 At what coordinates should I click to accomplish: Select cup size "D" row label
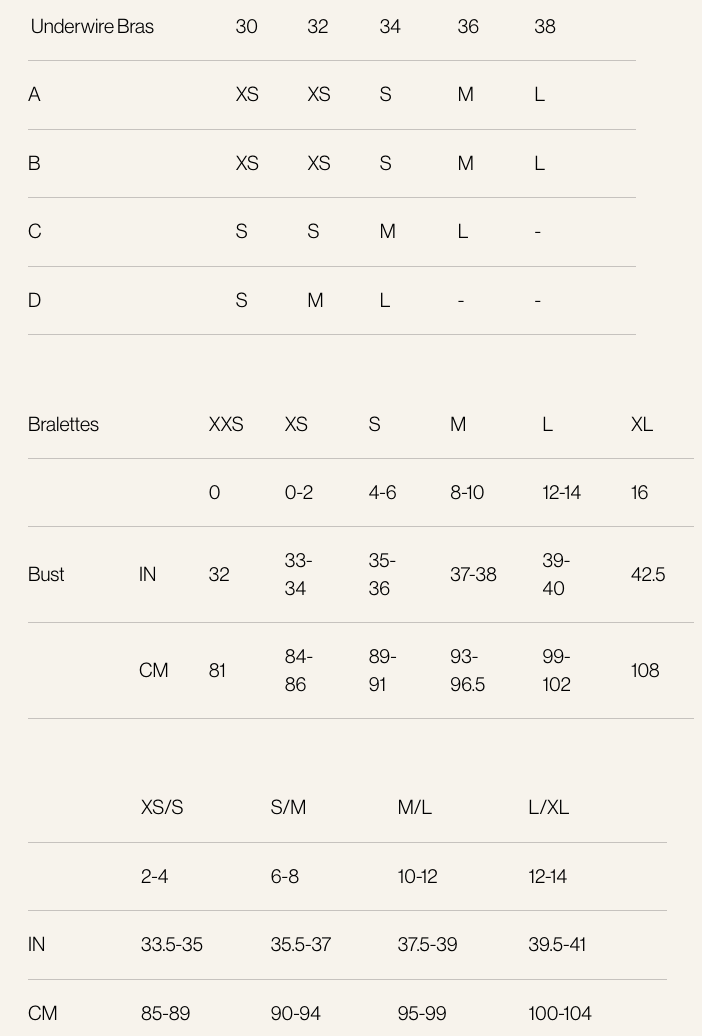point(35,300)
